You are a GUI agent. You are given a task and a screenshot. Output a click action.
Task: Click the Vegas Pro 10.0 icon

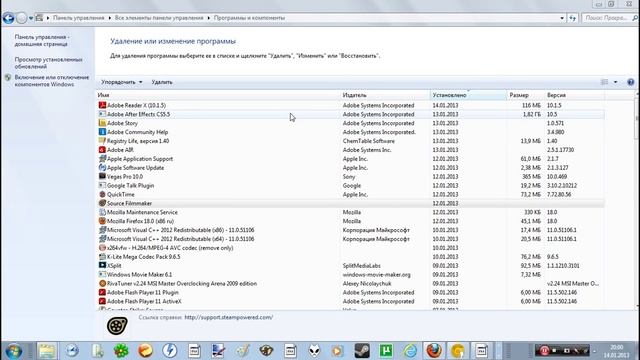pos(102,176)
